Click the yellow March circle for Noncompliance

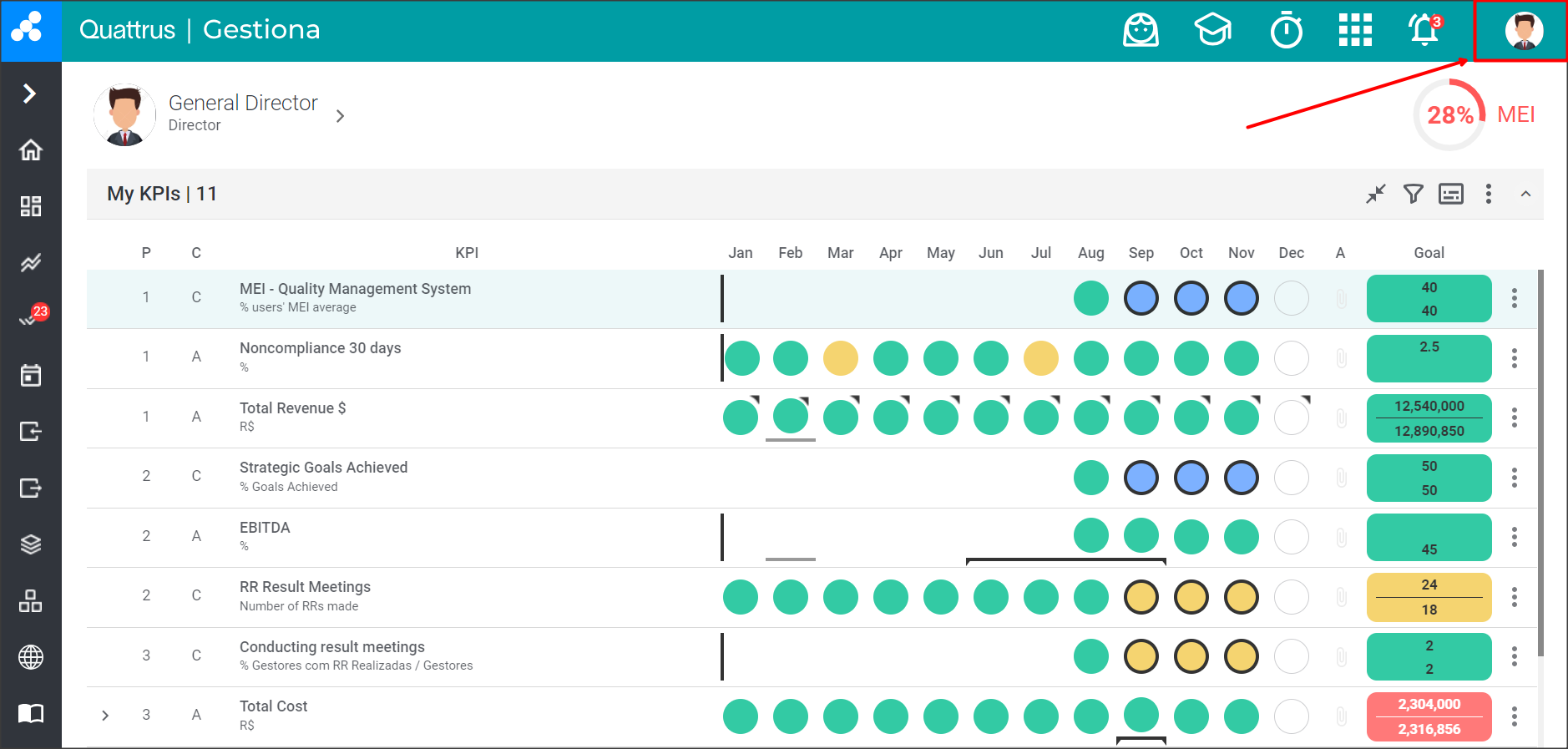[x=840, y=358]
